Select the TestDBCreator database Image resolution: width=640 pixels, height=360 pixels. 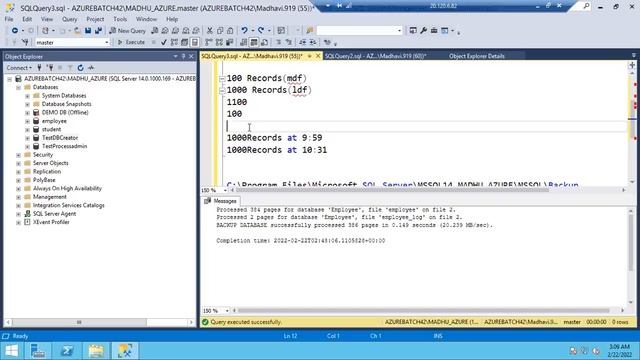(60, 138)
